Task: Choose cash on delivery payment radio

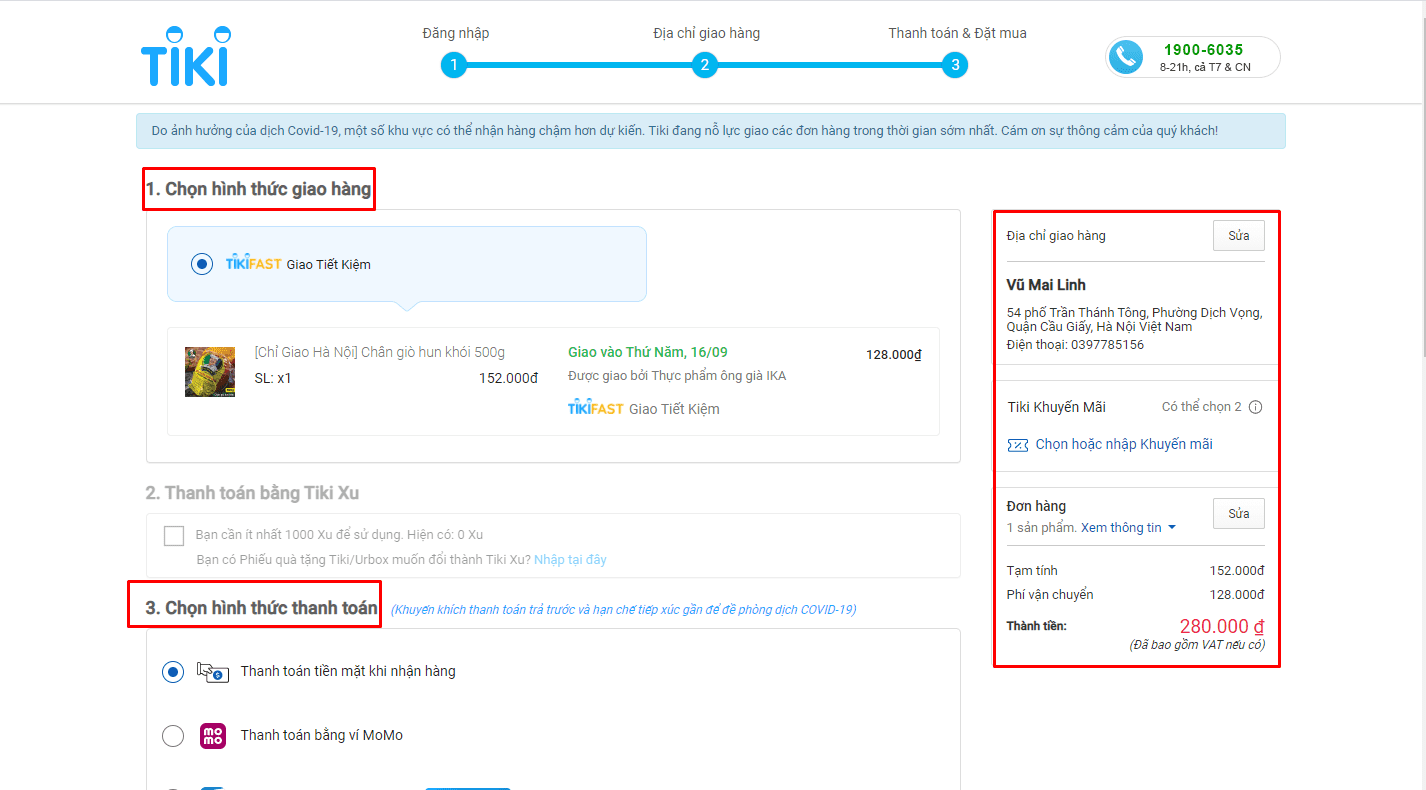Action: (x=173, y=672)
